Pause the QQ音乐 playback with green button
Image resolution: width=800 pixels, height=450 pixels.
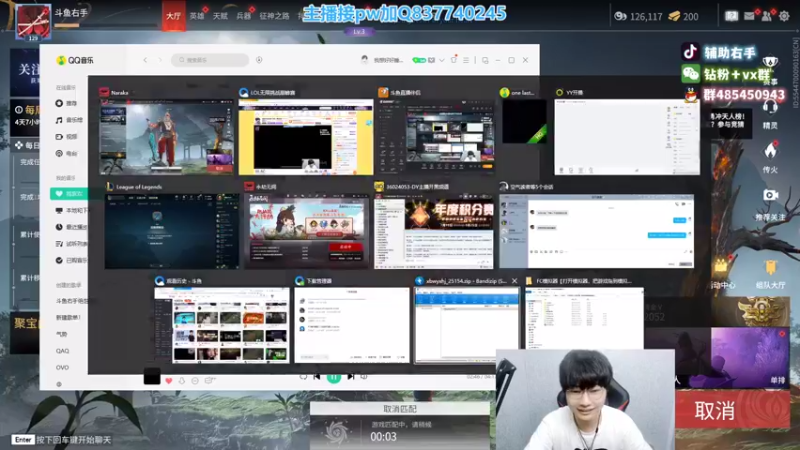(x=334, y=378)
